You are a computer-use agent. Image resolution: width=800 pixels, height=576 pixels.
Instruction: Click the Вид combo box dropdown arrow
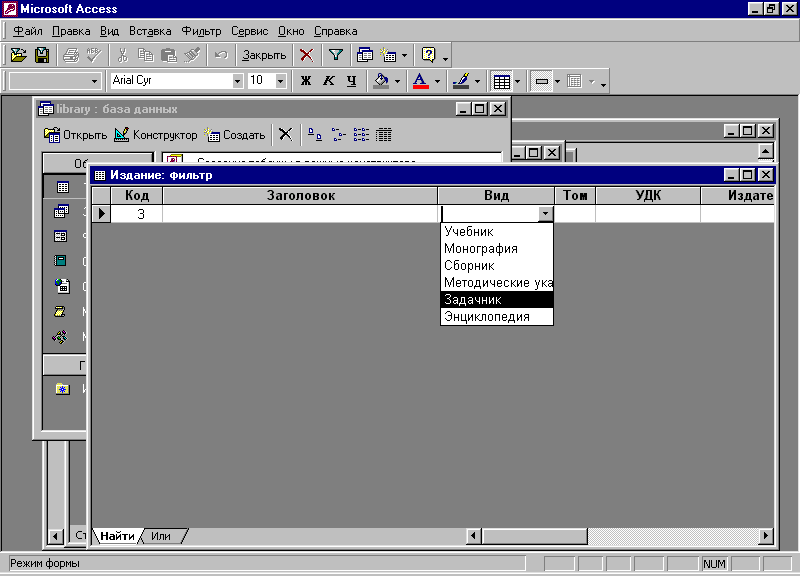(545, 213)
